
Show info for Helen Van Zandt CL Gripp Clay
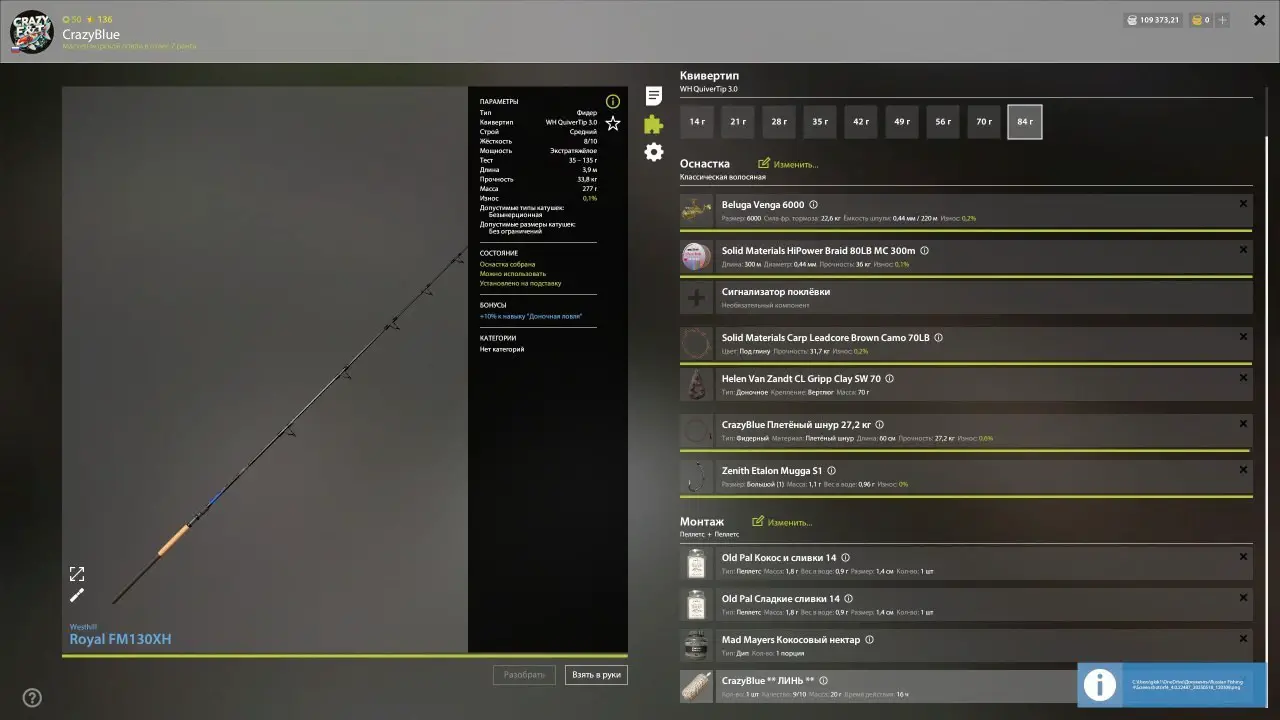point(889,379)
